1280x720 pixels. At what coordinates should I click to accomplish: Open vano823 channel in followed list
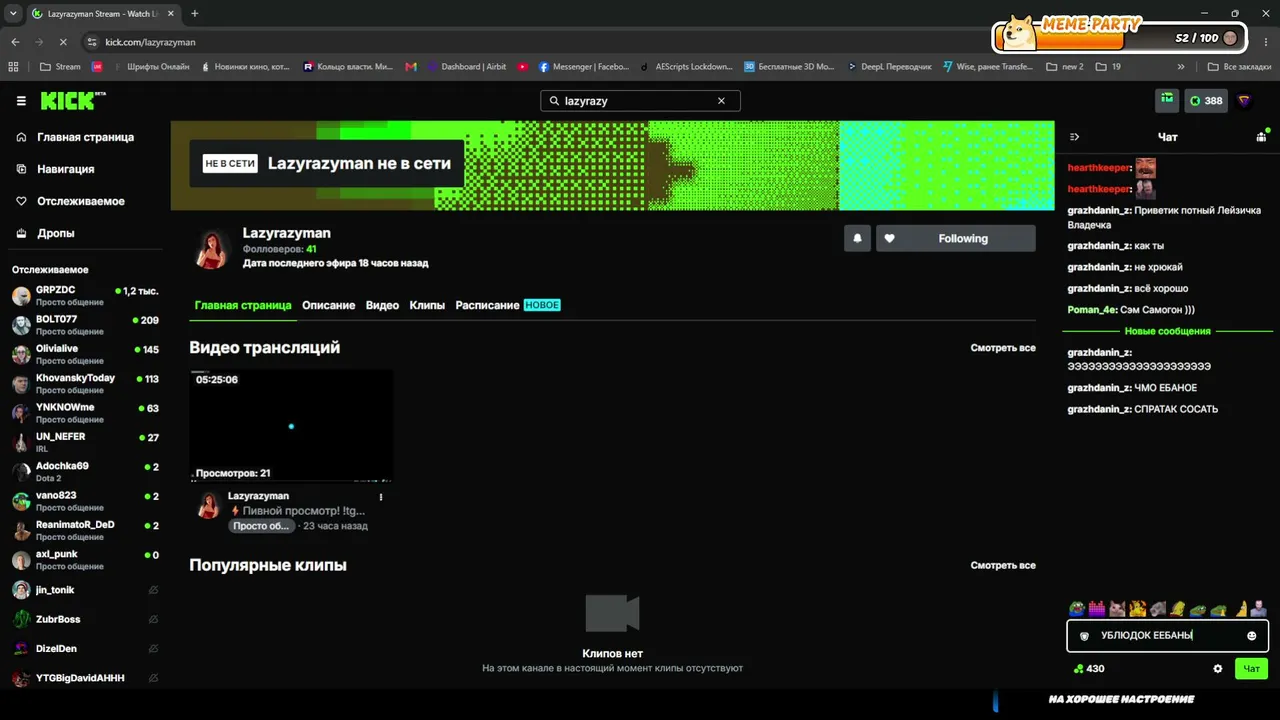pyautogui.click(x=86, y=501)
